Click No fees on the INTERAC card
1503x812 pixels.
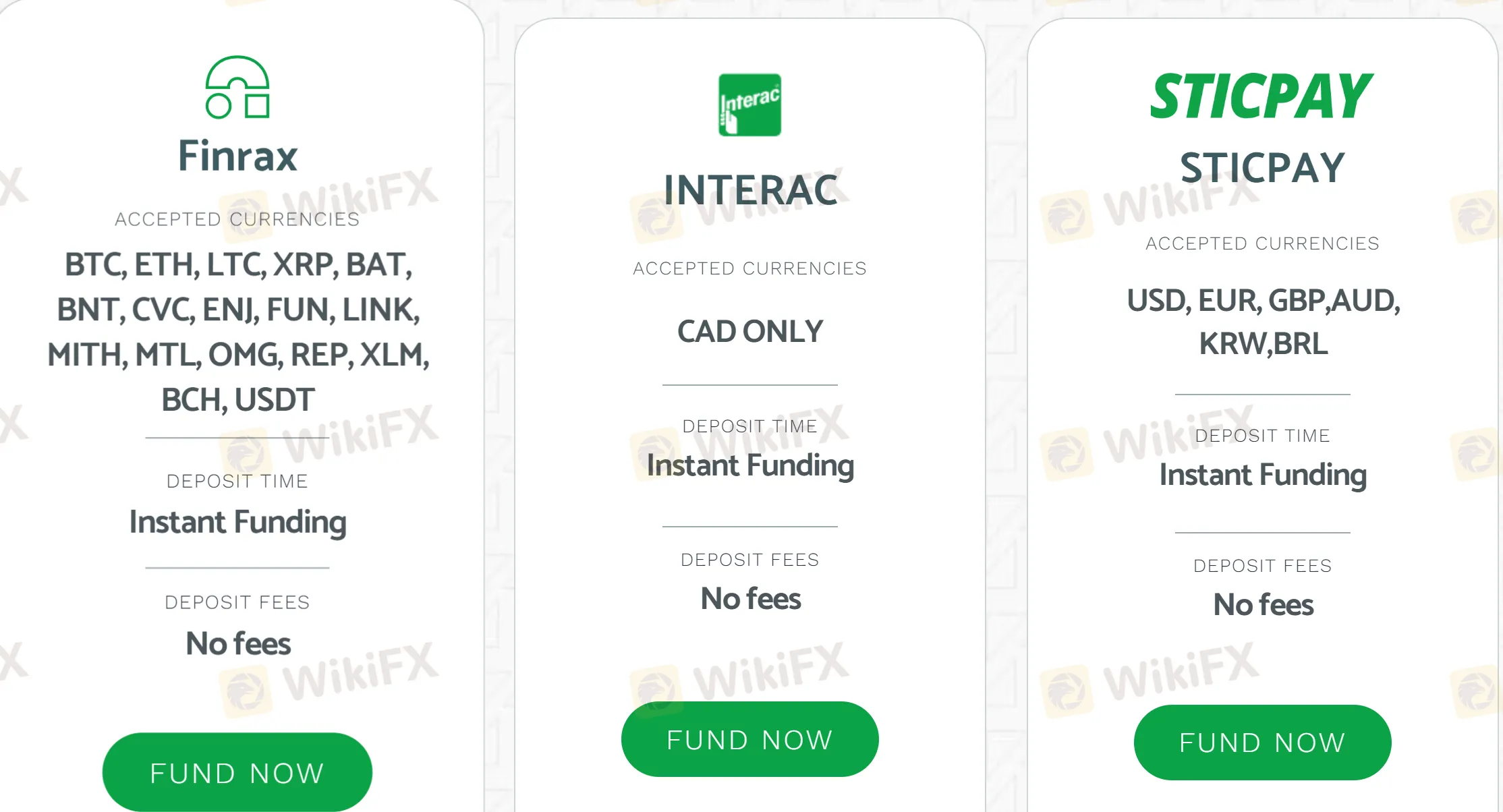[751, 599]
